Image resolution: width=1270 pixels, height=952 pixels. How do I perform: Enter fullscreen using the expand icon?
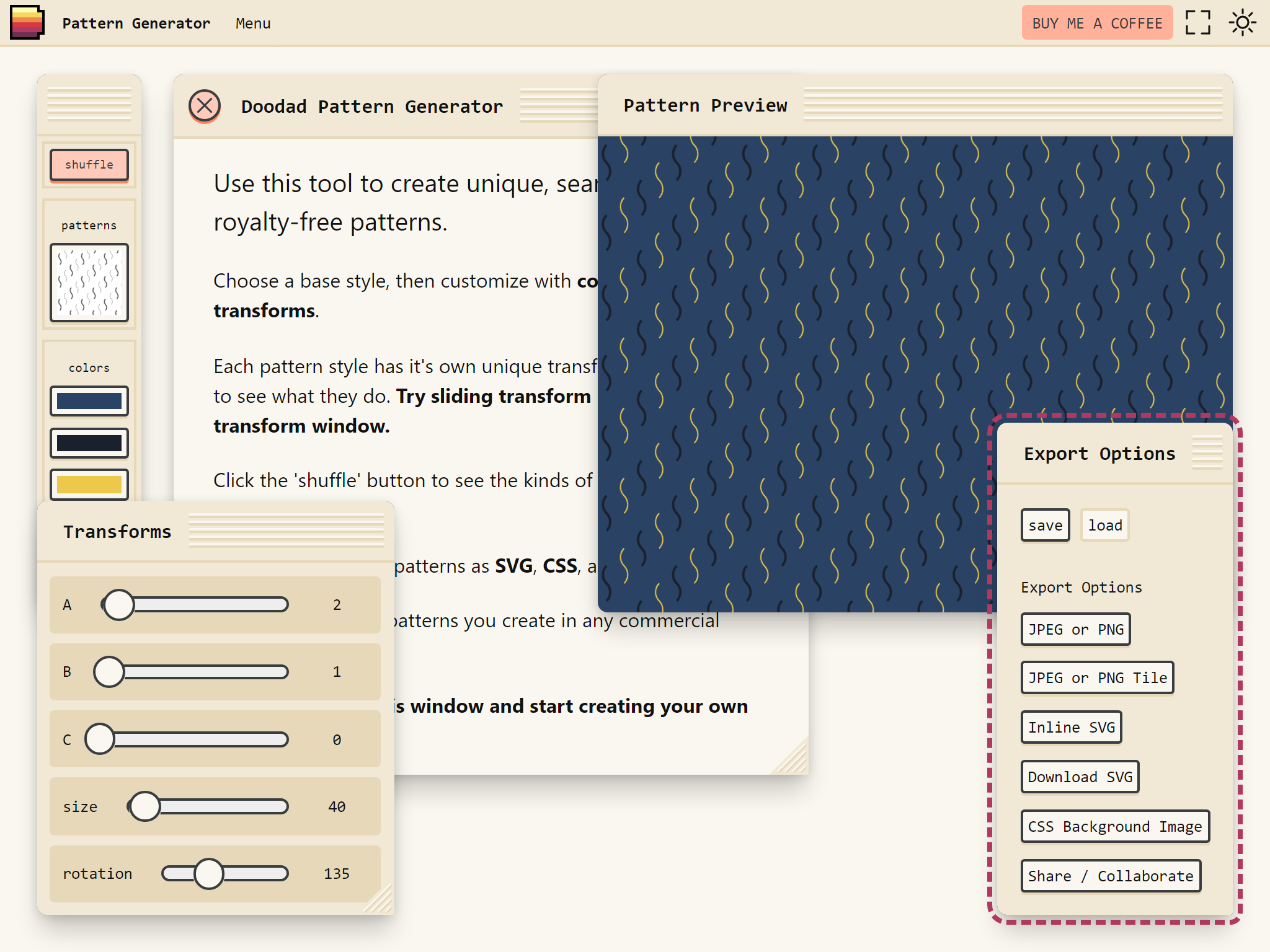point(1198,22)
